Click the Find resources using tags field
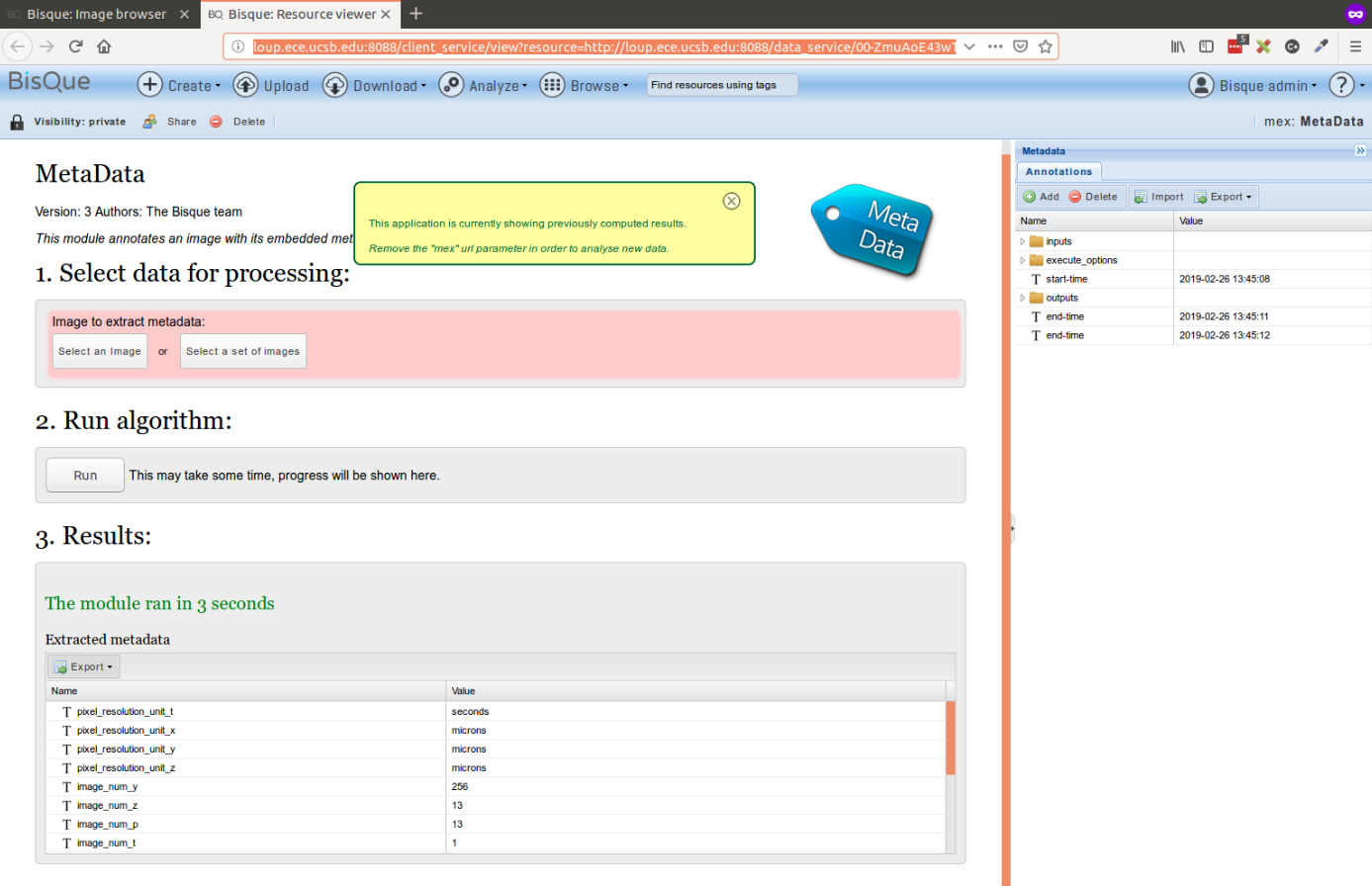This screenshot has height=886, width=1372. tap(721, 85)
